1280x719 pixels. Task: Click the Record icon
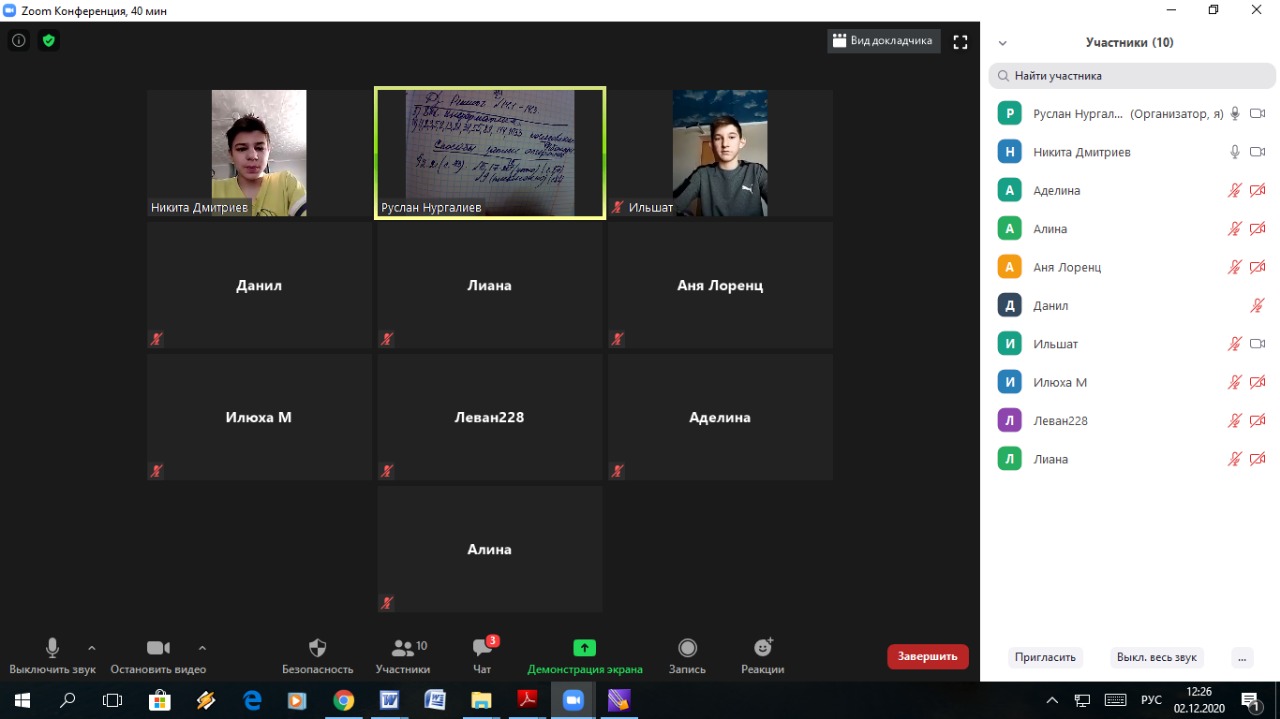pyautogui.click(x=687, y=649)
